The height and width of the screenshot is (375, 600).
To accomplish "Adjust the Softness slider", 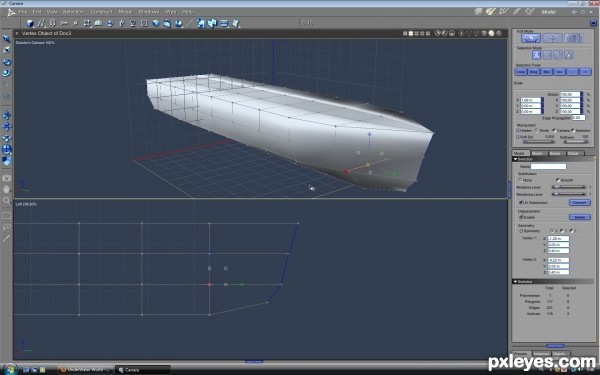I will [576, 142].
